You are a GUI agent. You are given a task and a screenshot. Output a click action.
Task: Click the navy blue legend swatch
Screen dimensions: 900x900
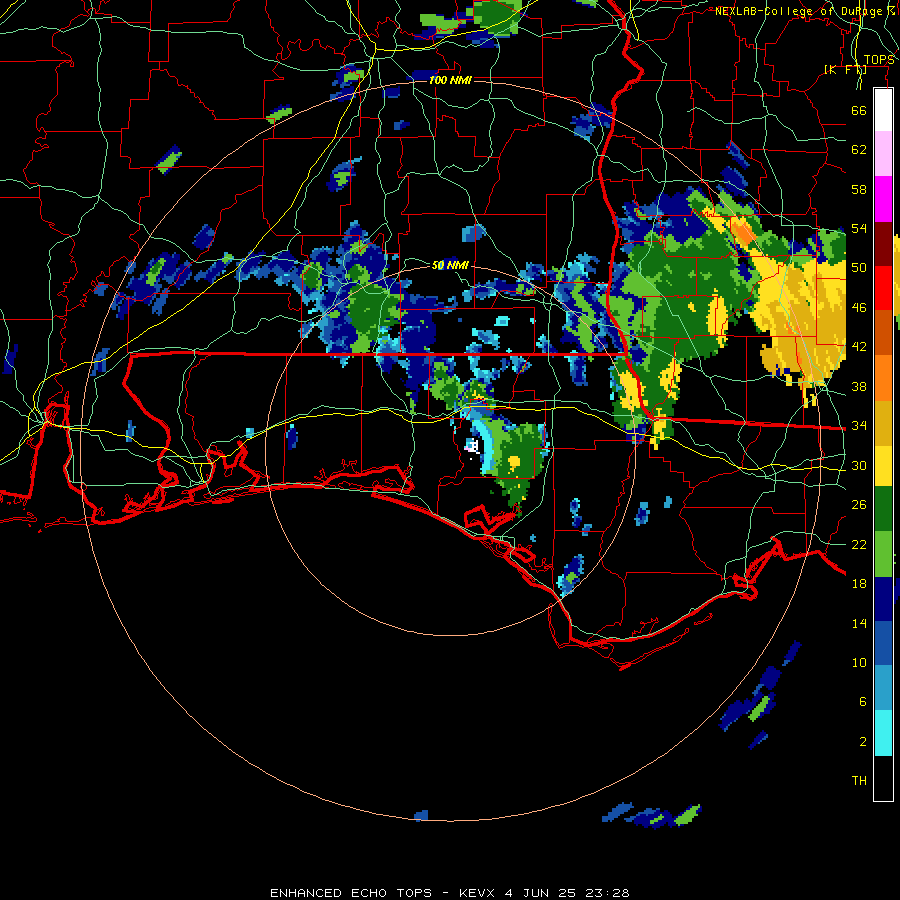pyautogui.click(x=883, y=599)
